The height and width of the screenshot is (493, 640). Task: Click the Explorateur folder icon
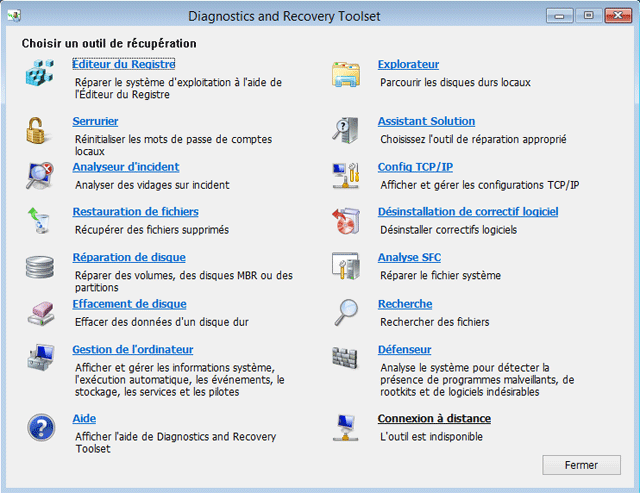346,74
